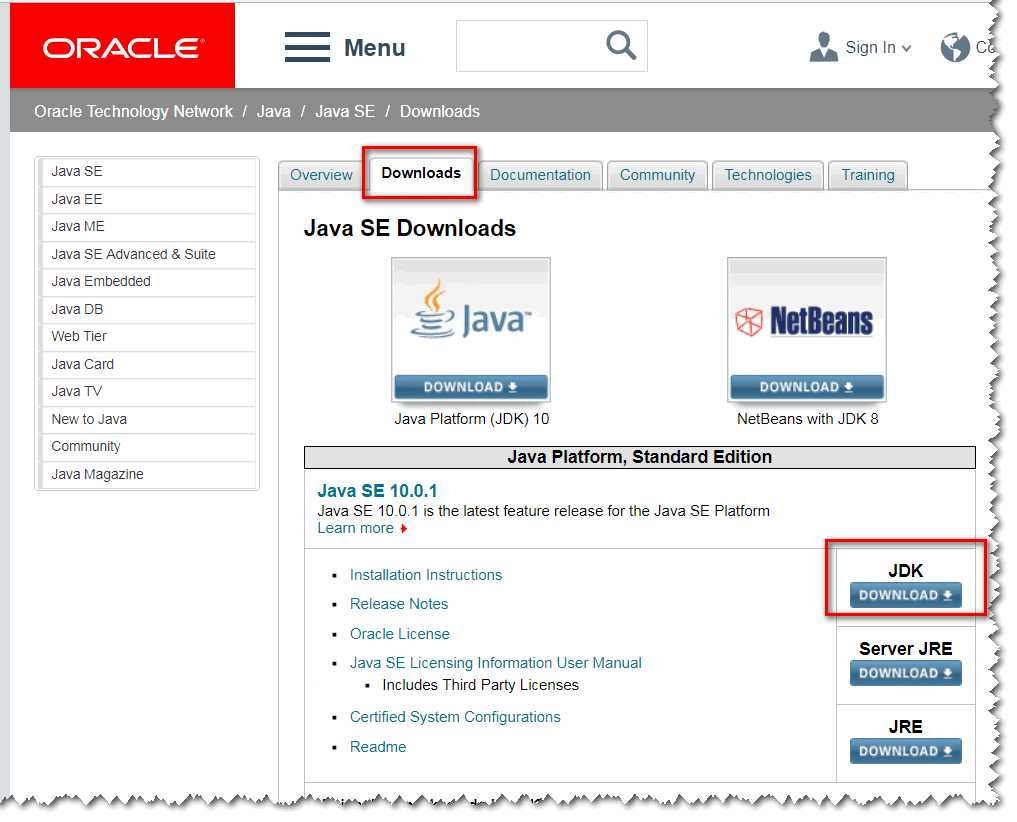The height and width of the screenshot is (822, 1017).
Task: Select Java TV sidebar item
Action: (x=148, y=392)
